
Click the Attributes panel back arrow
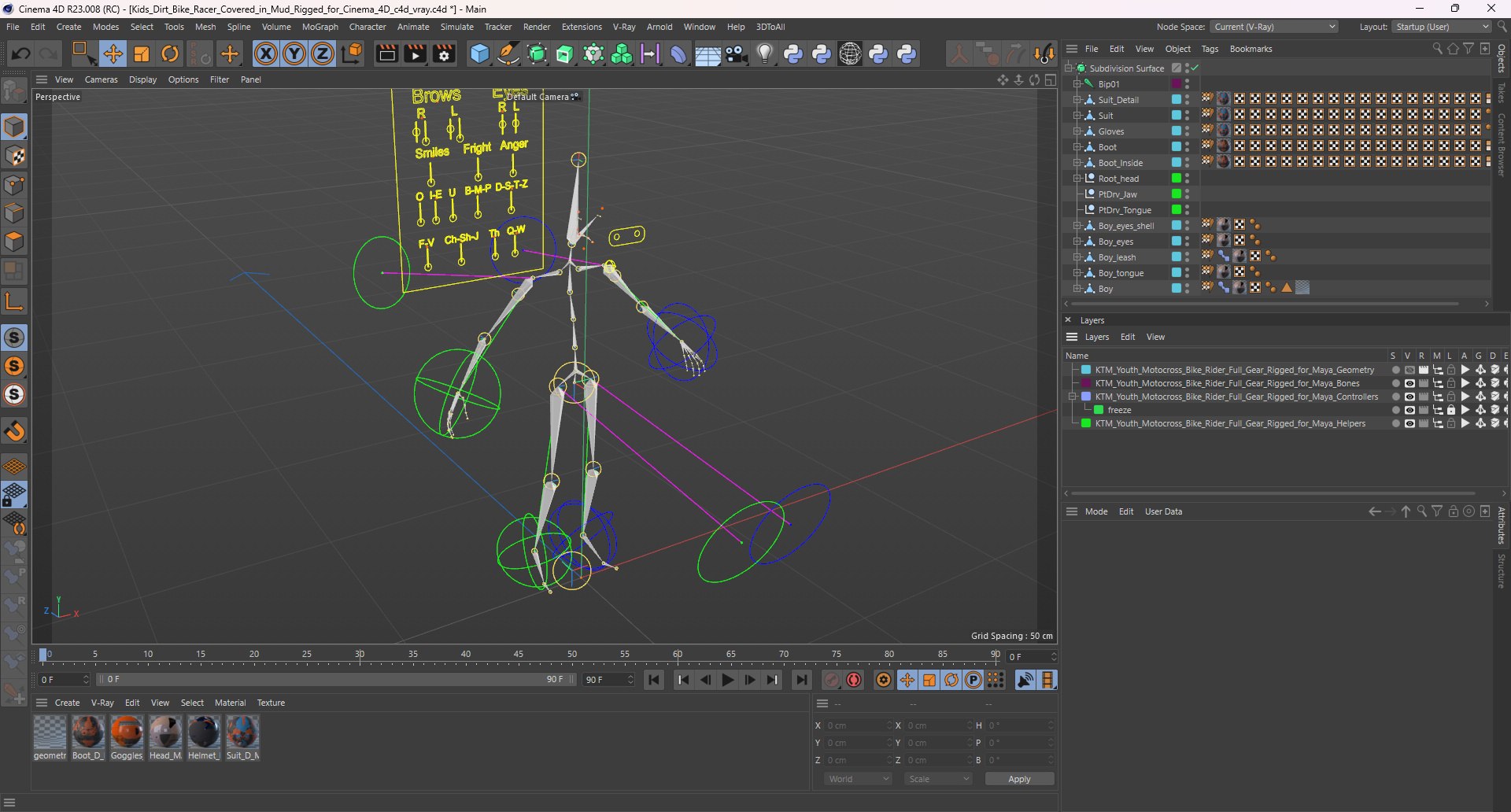pyautogui.click(x=1375, y=511)
